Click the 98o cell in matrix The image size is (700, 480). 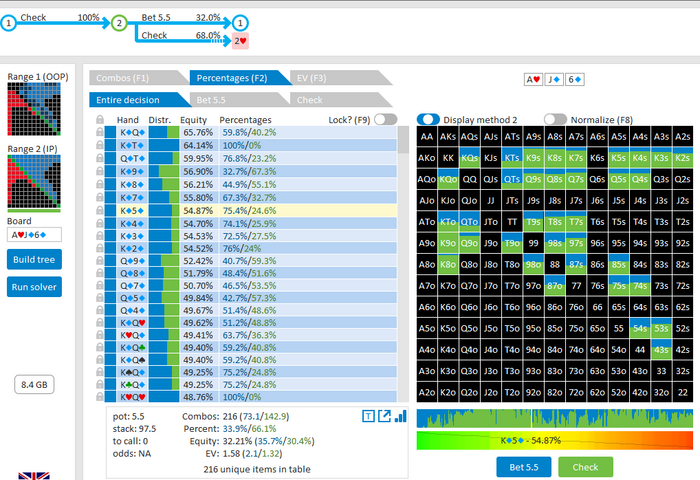[533, 264]
